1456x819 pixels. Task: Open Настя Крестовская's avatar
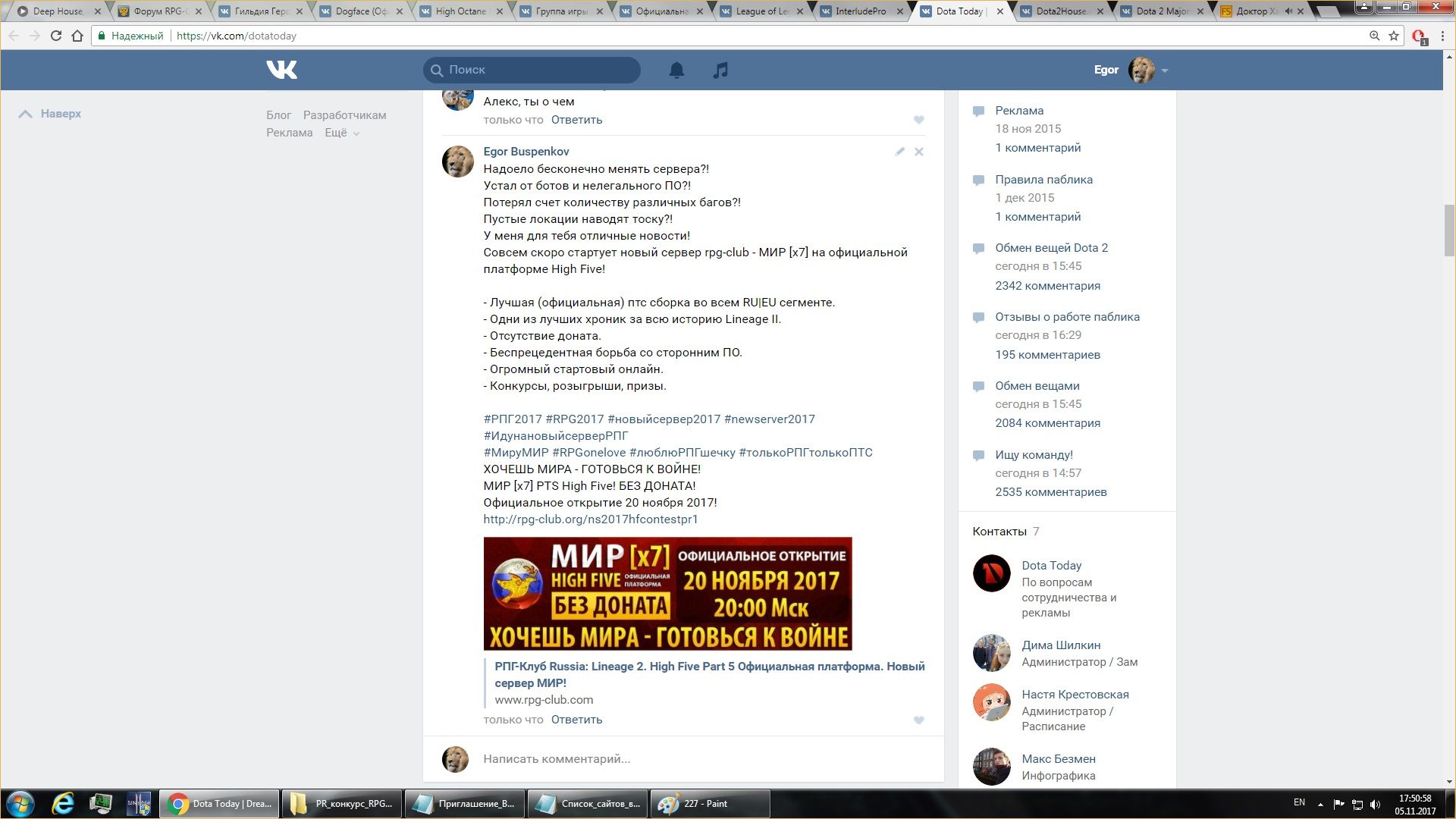pyautogui.click(x=992, y=702)
